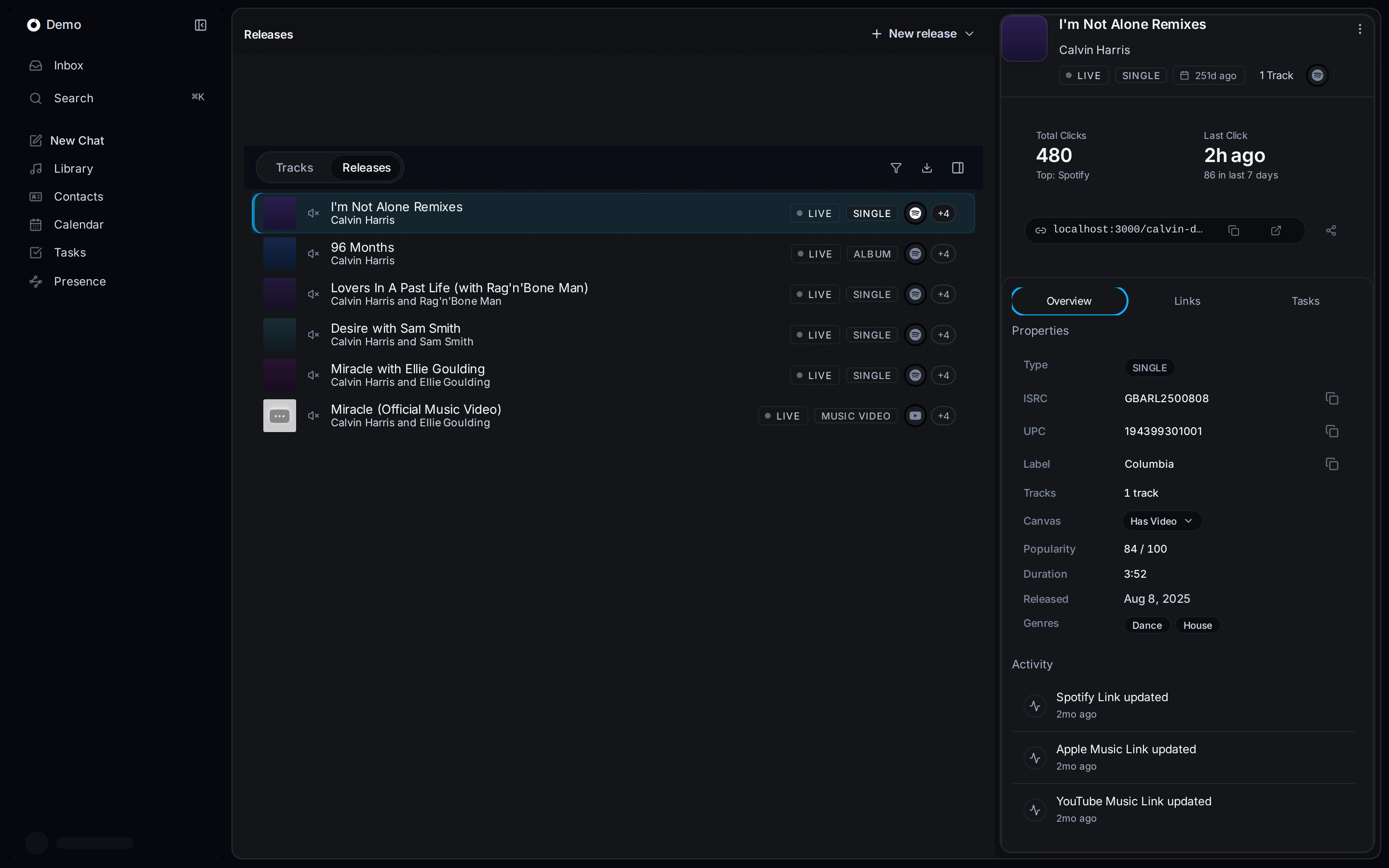Click the Total Clicks 480 value
Screen dimensions: 1389x868
point(1054,155)
